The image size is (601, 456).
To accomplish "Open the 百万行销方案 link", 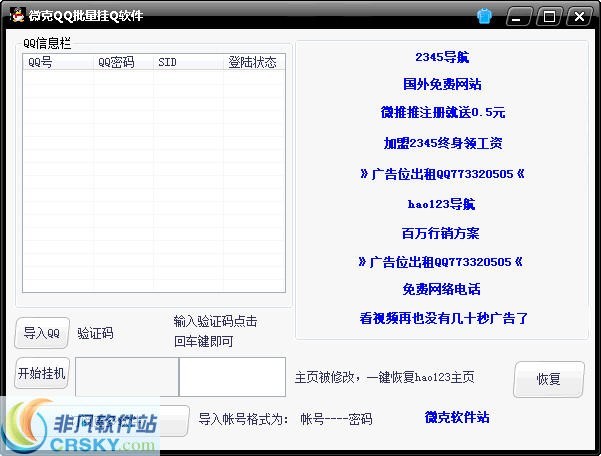I will tap(440, 233).
